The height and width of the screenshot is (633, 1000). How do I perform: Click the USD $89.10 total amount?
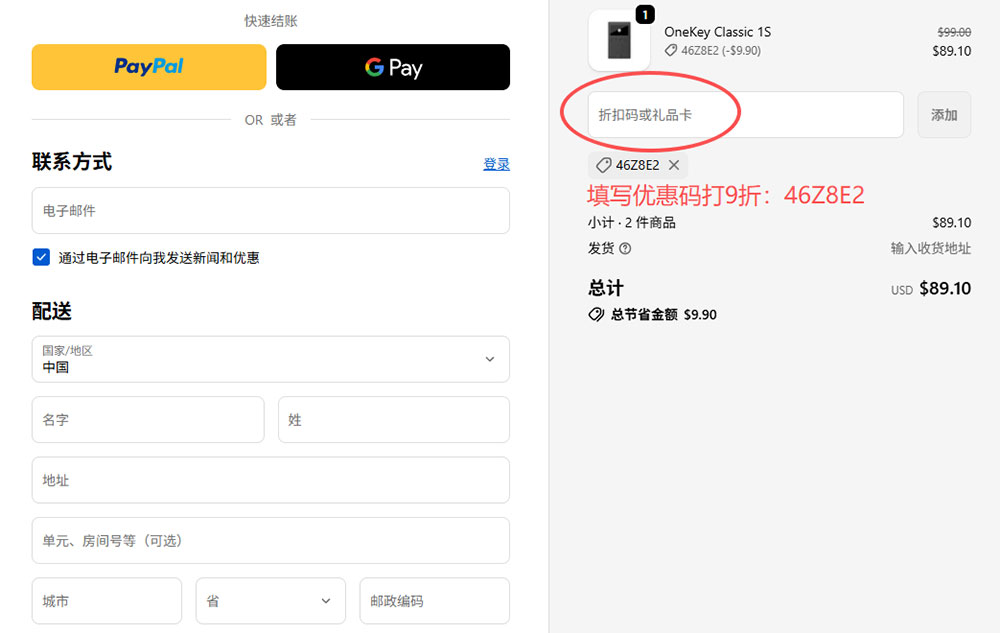point(931,289)
